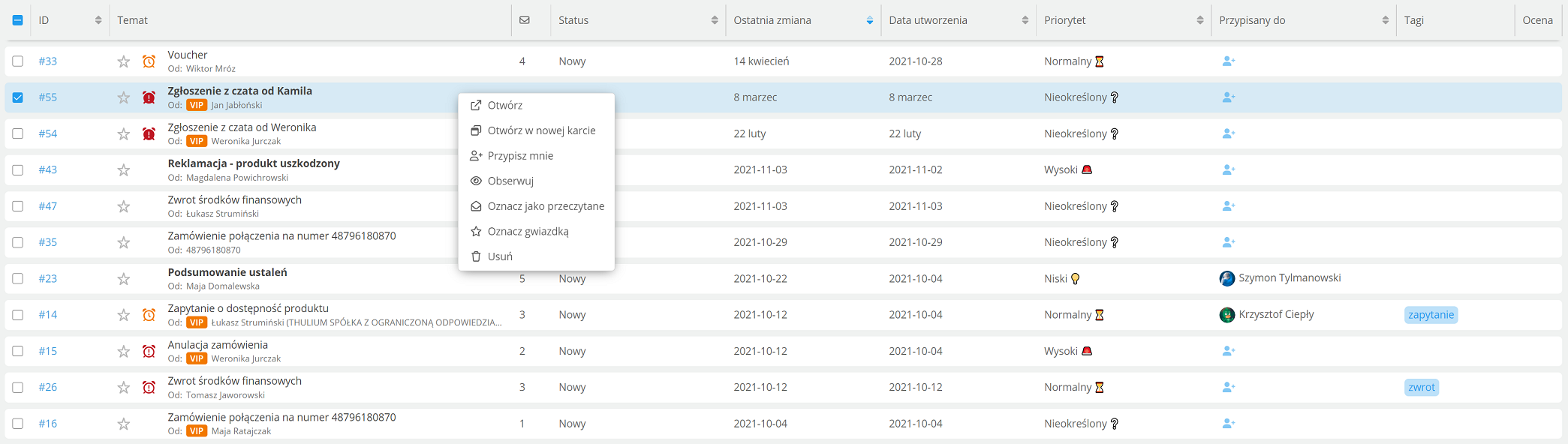The image size is (1568, 444).
Task: Uncheck the selected ticket #55
Action: tap(18, 97)
